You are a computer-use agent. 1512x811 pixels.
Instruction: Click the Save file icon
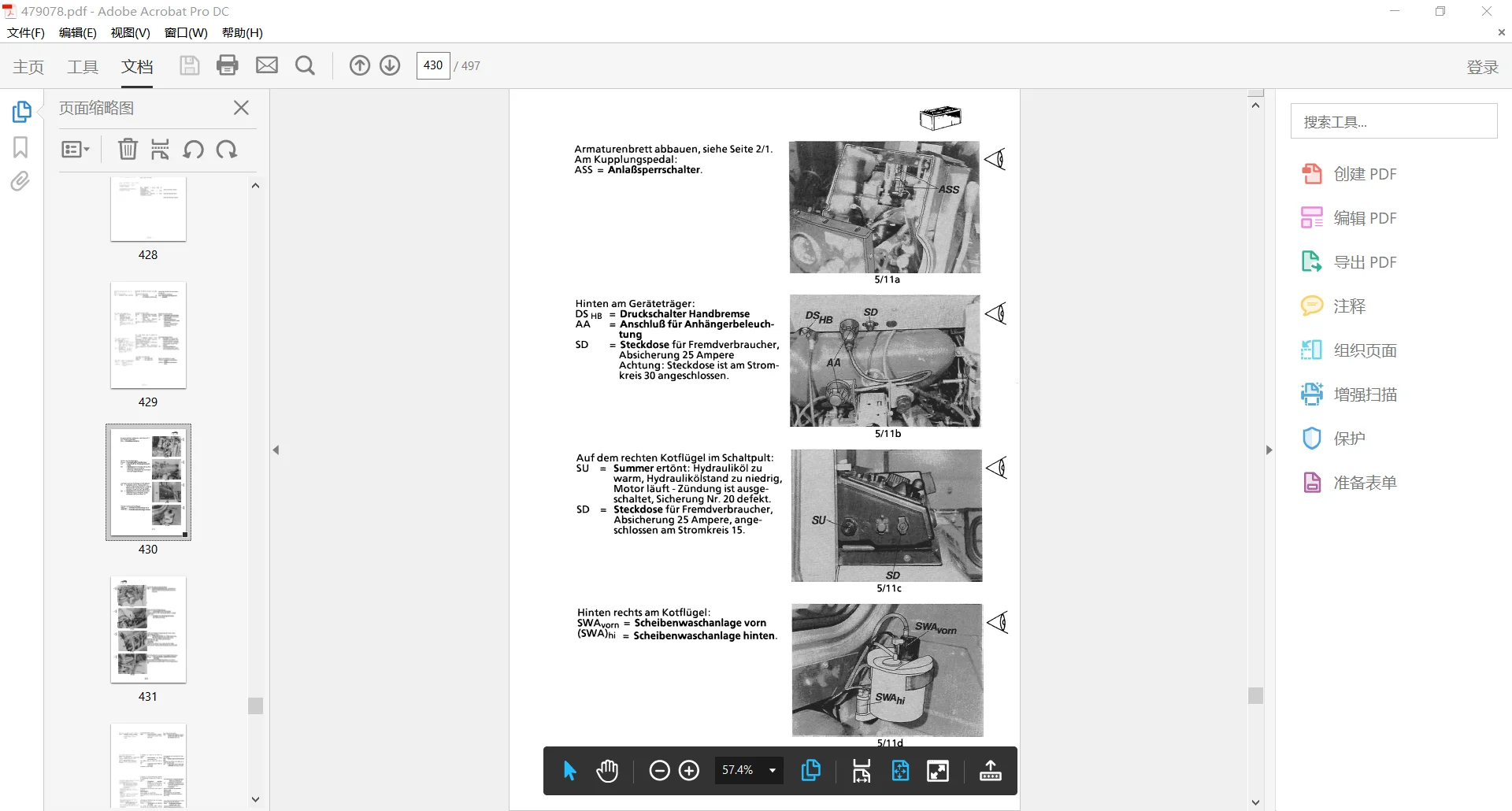(x=189, y=65)
